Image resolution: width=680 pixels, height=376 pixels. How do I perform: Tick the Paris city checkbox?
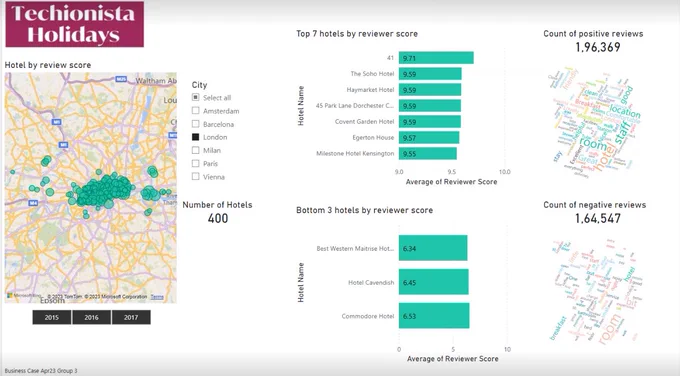[x=196, y=163]
